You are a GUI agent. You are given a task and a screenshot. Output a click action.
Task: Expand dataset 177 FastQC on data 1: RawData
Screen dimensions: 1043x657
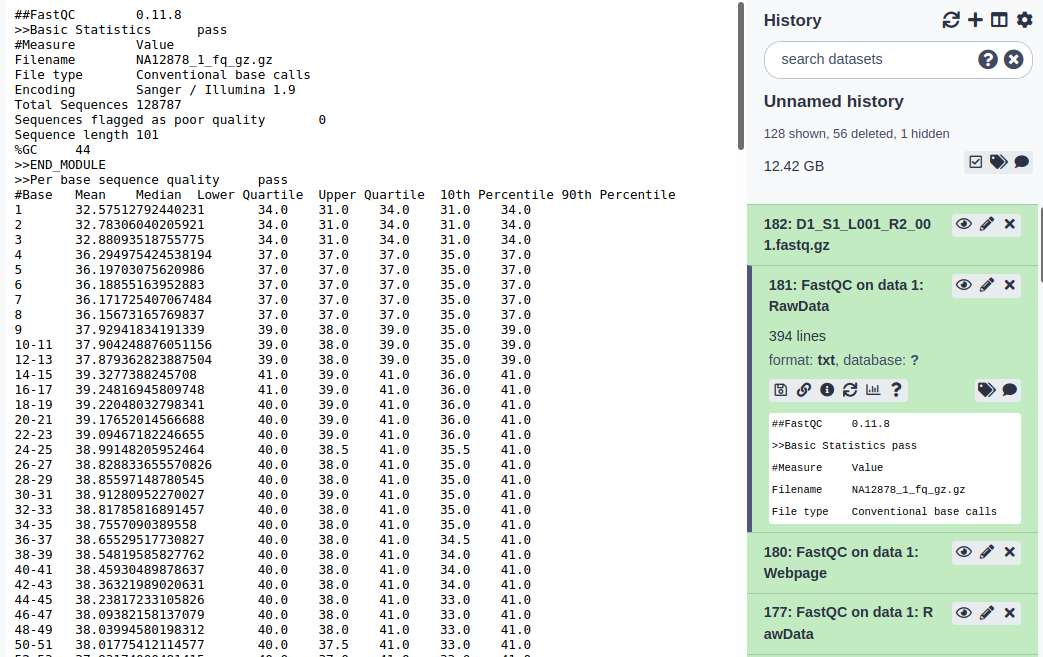click(848, 623)
